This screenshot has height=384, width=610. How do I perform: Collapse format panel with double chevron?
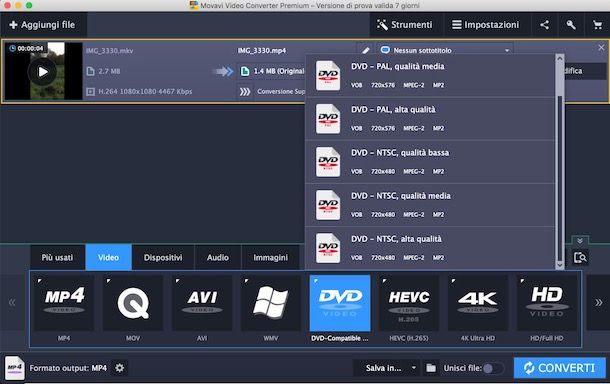click(580, 240)
